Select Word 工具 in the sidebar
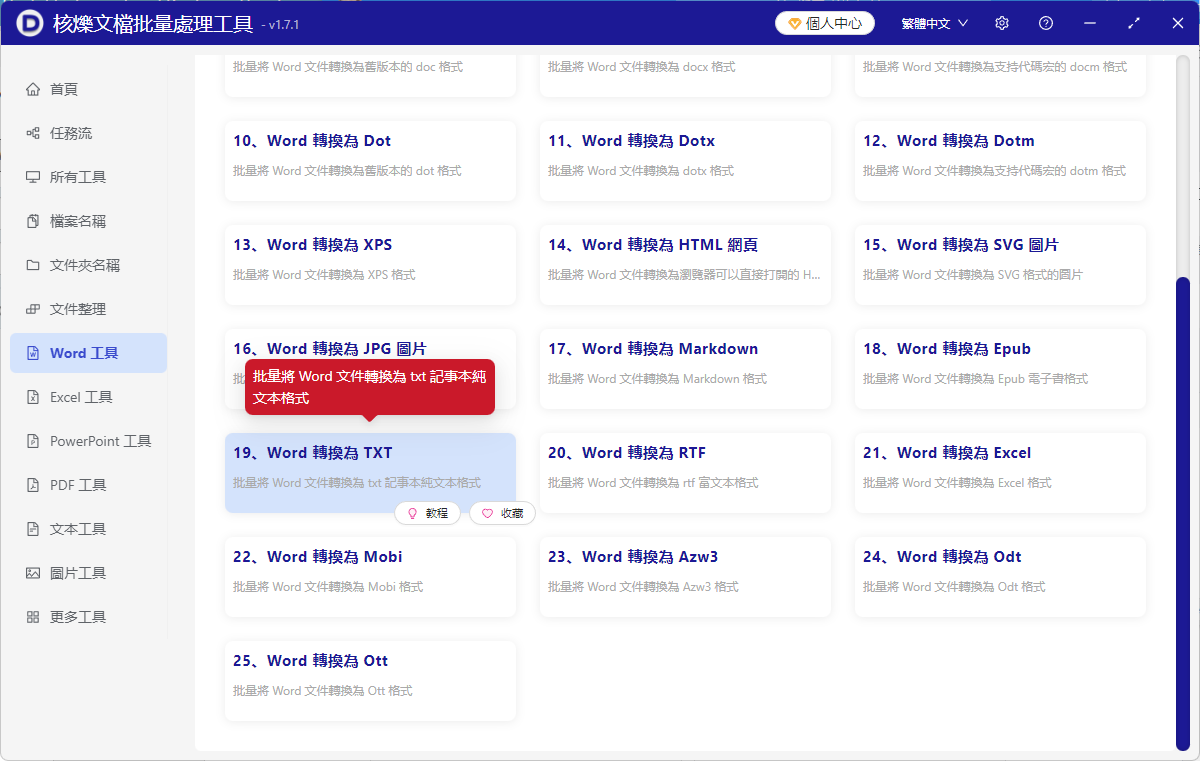This screenshot has height=761, width=1200. pos(88,352)
